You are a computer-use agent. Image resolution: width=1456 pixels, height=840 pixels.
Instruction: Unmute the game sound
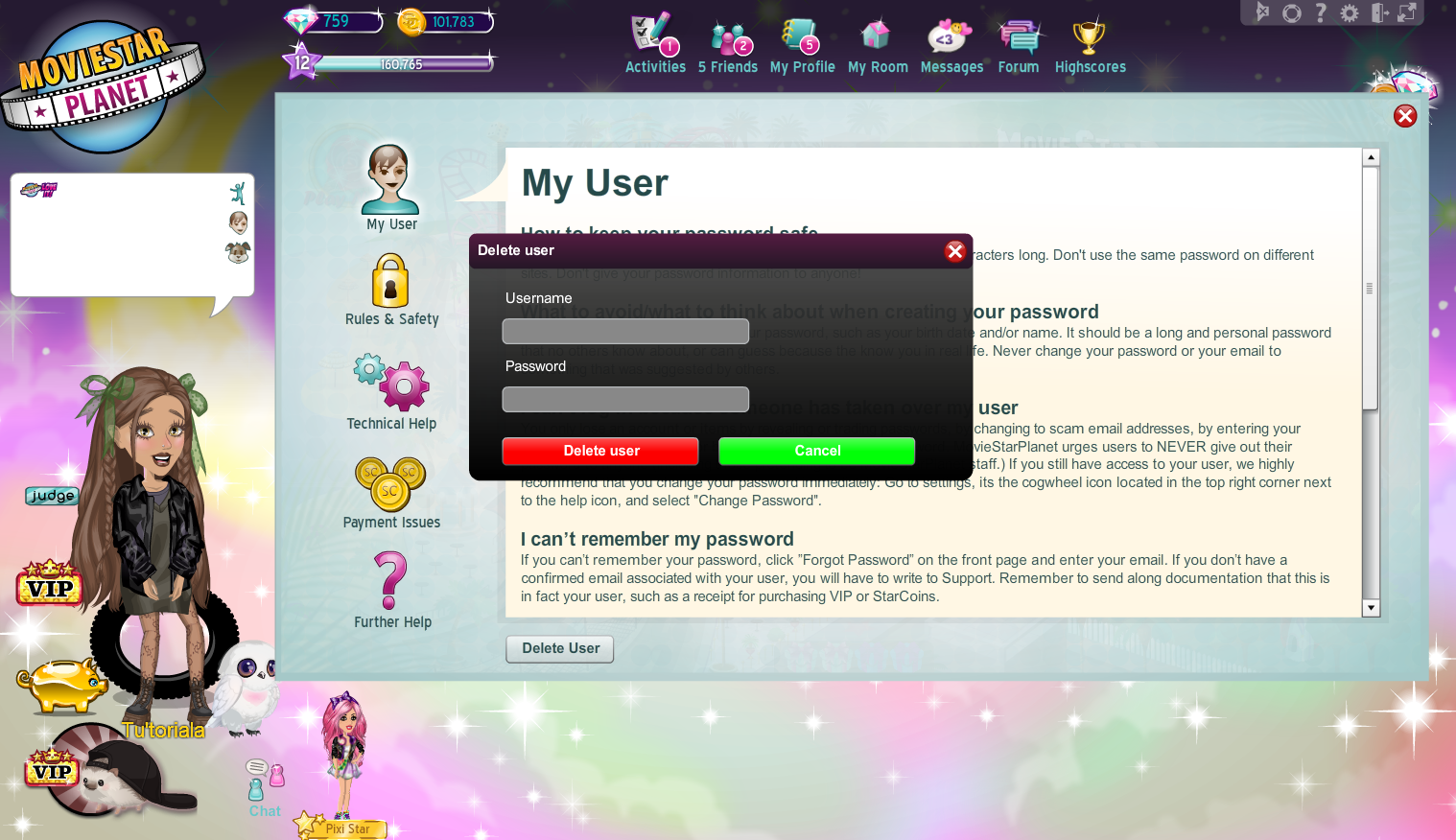point(1263,12)
